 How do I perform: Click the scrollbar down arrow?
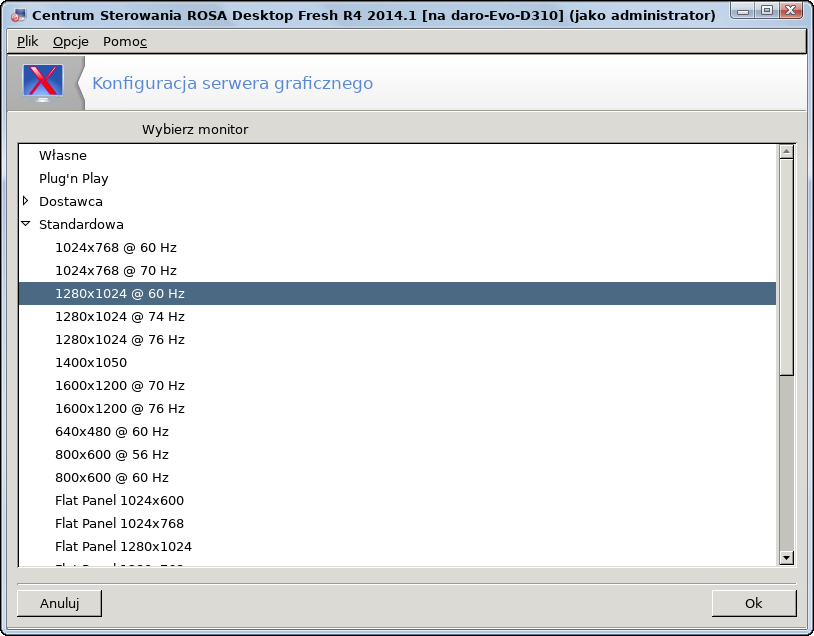coord(786,558)
